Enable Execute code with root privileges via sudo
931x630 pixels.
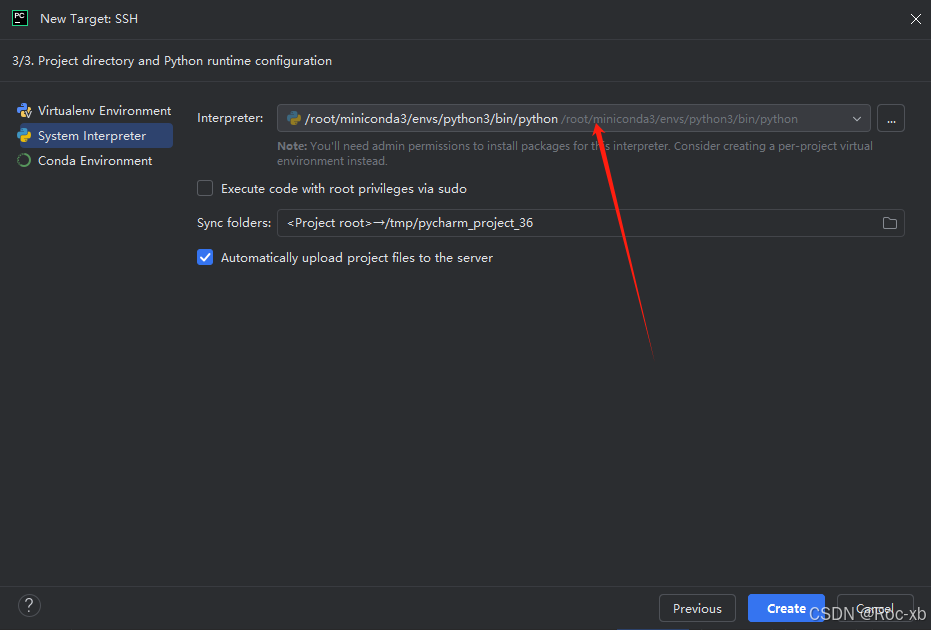(x=204, y=188)
